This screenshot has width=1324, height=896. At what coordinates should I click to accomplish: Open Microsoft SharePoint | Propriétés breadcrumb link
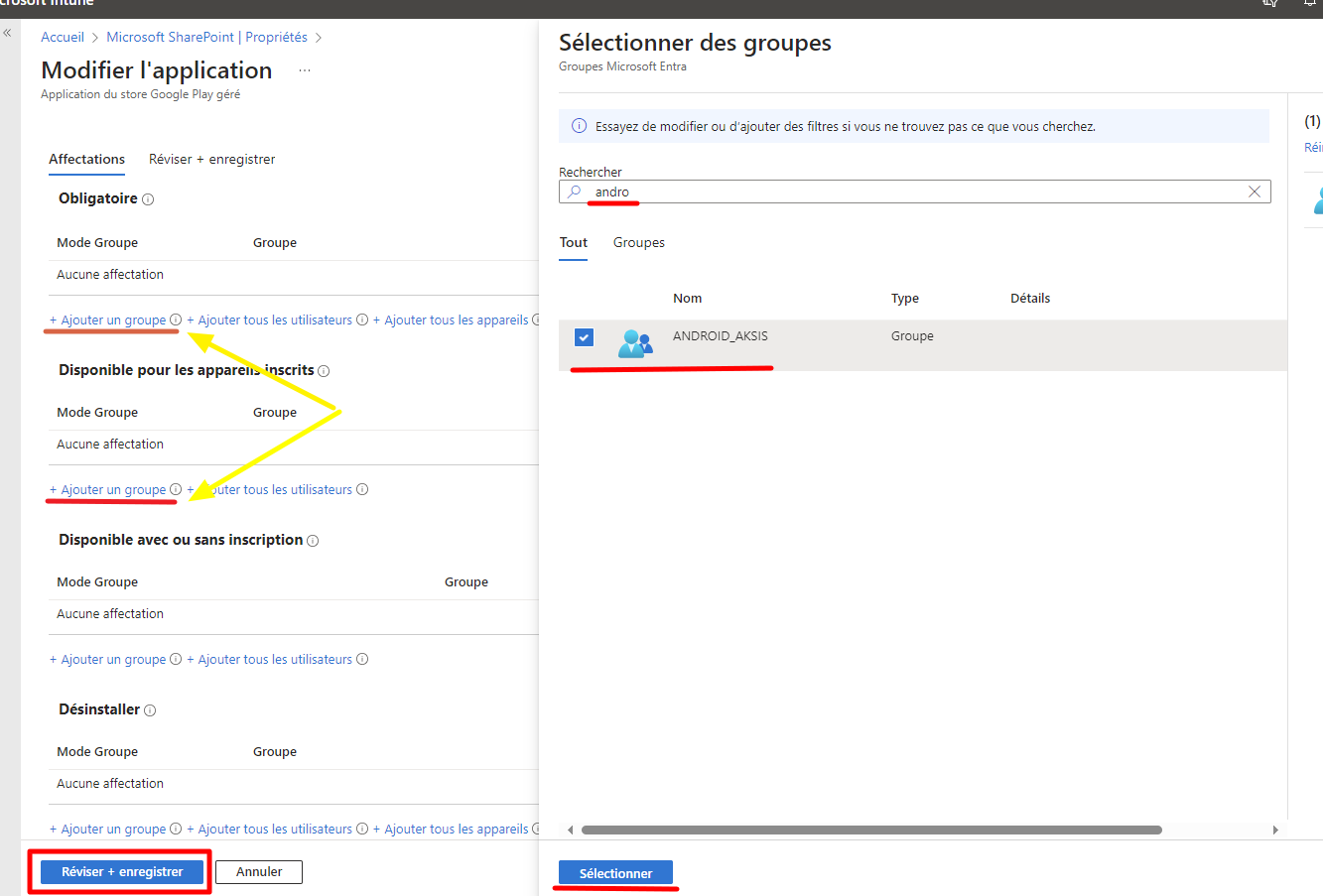[x=207, y=37]
